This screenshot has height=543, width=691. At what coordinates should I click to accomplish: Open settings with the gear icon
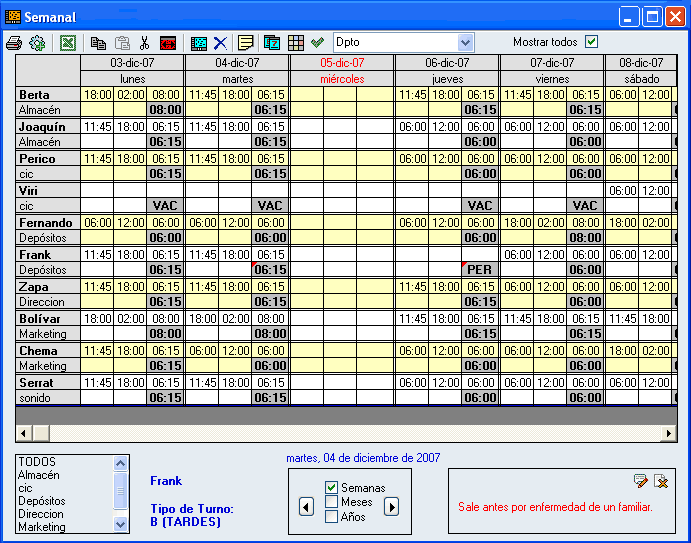coord(38,43)
